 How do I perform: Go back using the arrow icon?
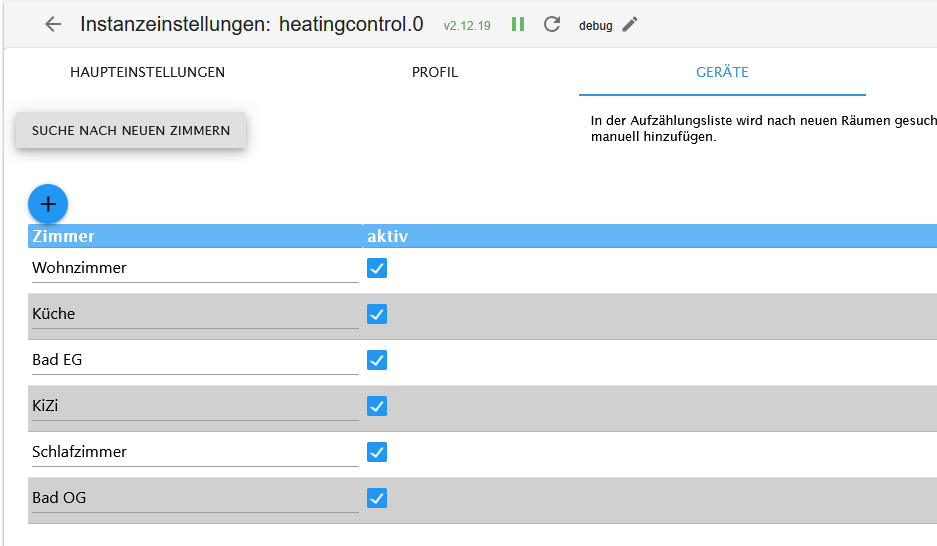53,24
